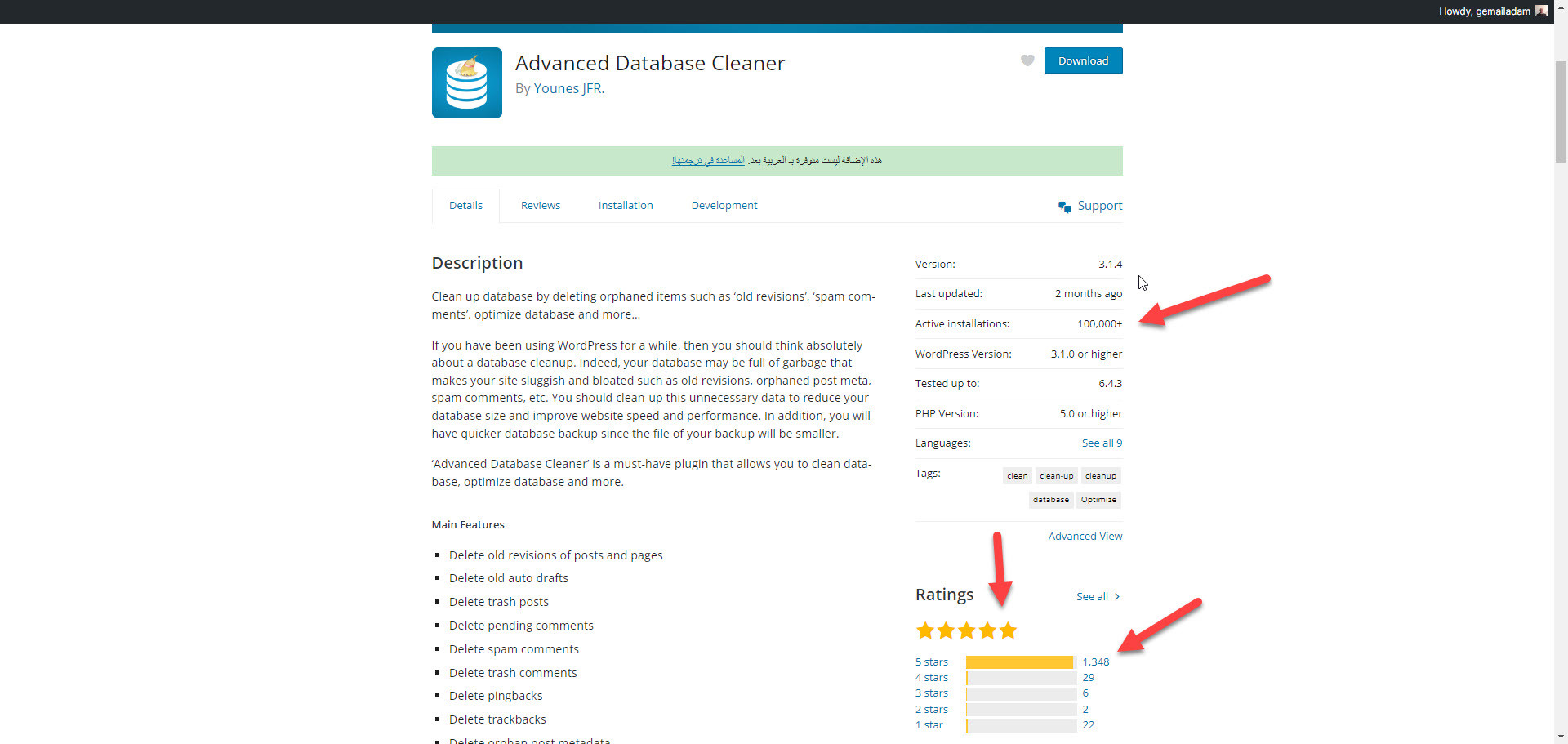Filter reviews by 5 stars

pyautogui.click(x=932, y=662)
